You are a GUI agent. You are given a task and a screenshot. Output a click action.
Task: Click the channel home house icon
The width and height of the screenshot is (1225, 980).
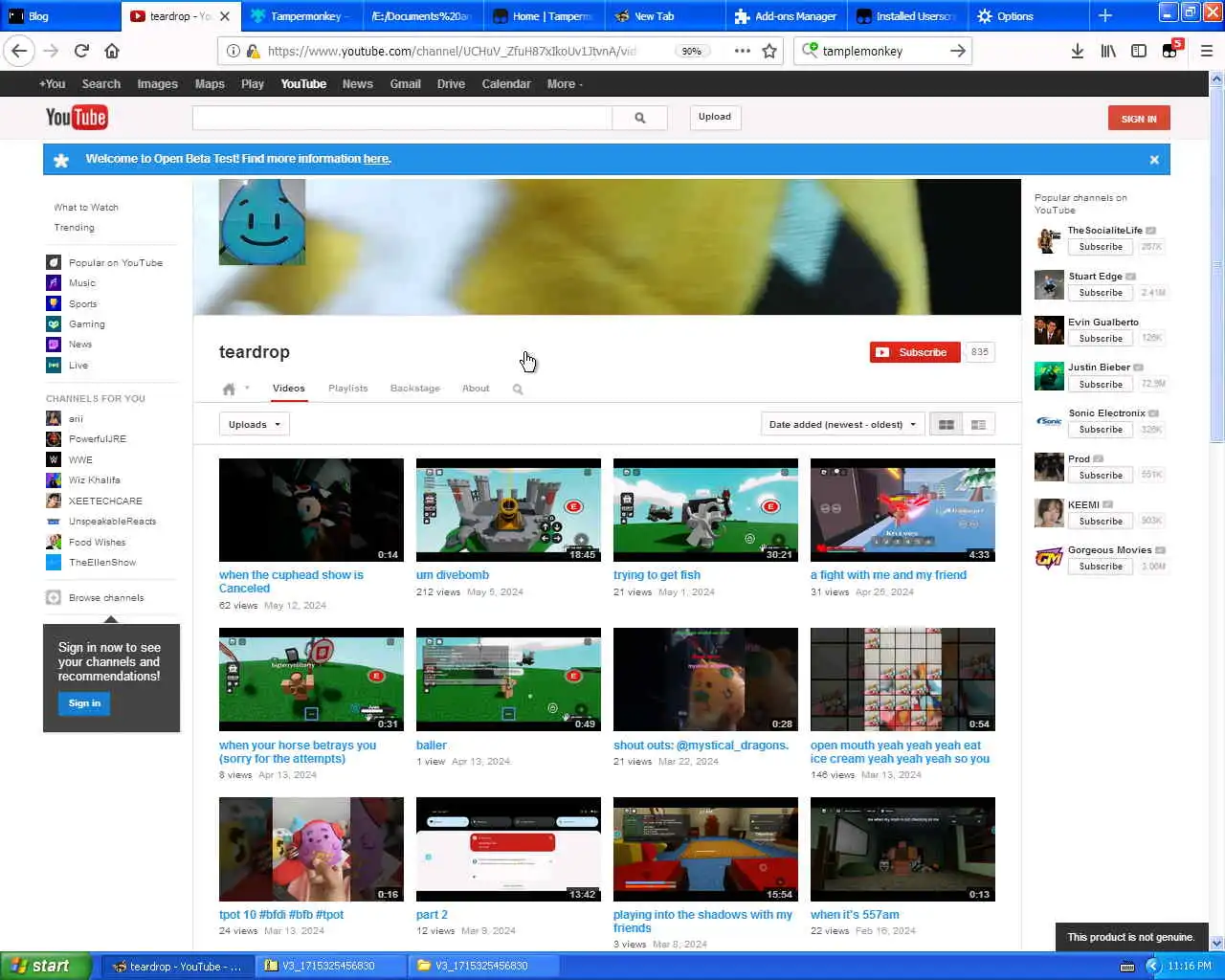point(229,389)
